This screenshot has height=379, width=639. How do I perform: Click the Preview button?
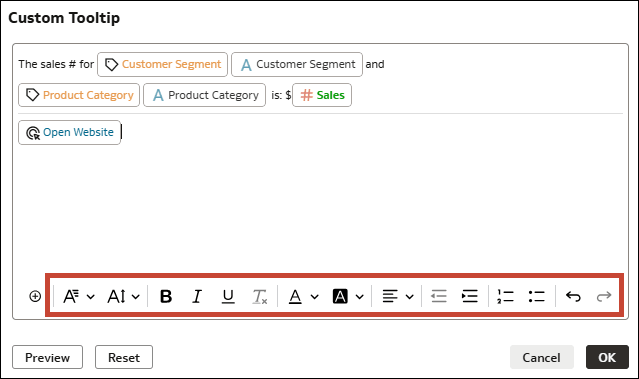tap(47, 357)
